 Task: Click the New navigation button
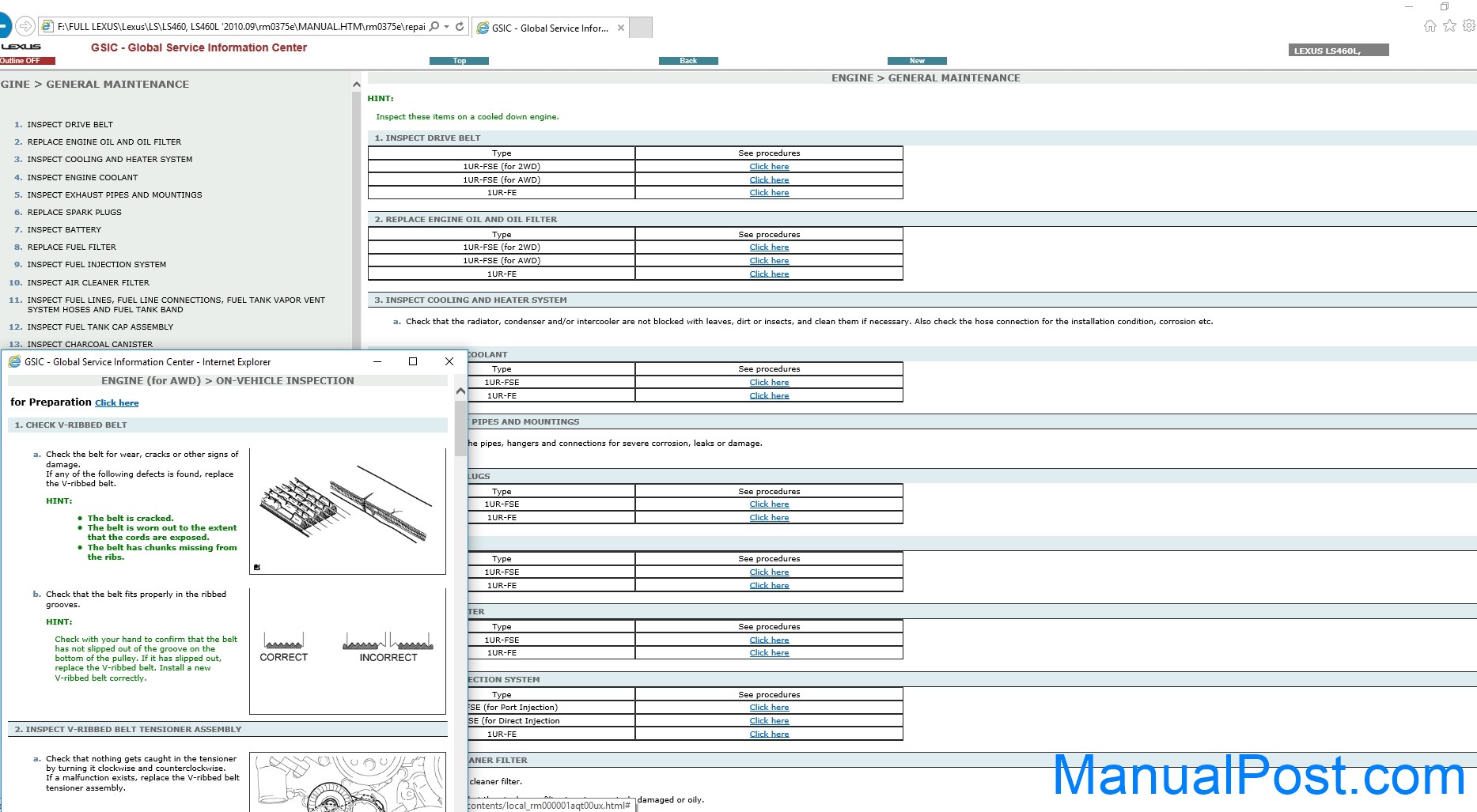coord(917,61)
